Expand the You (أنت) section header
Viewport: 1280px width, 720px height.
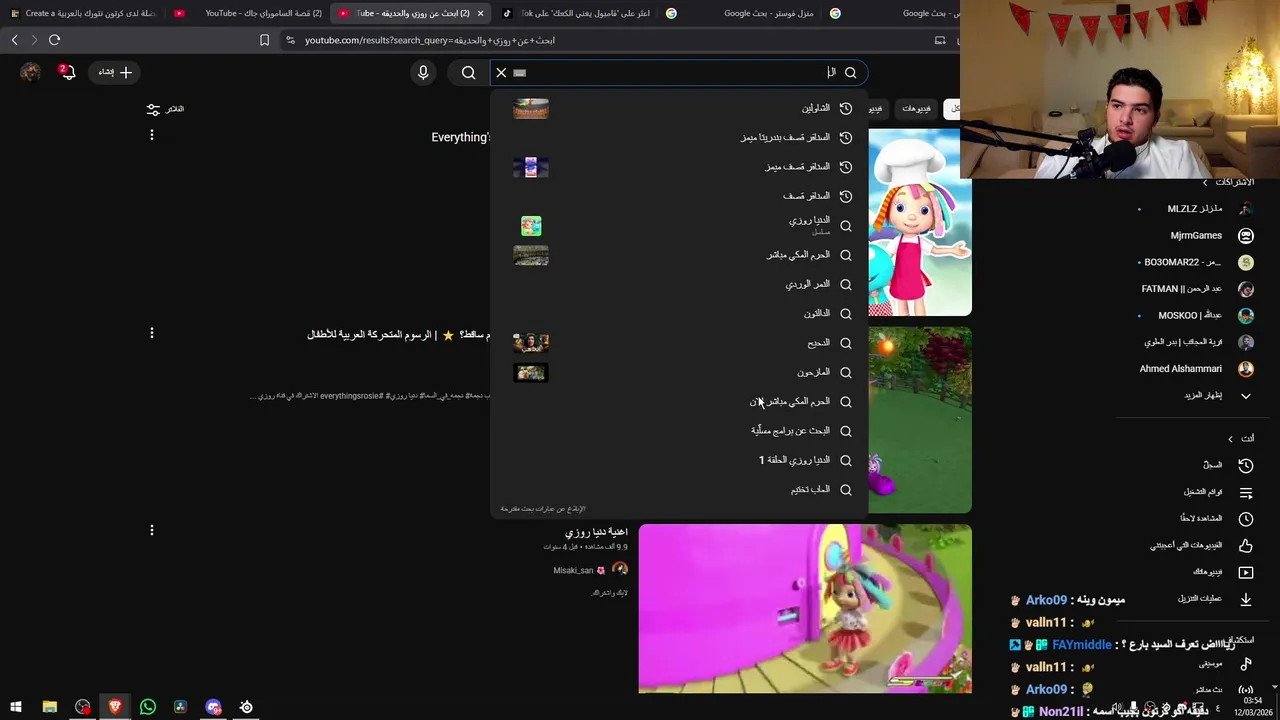[1241, 438]
